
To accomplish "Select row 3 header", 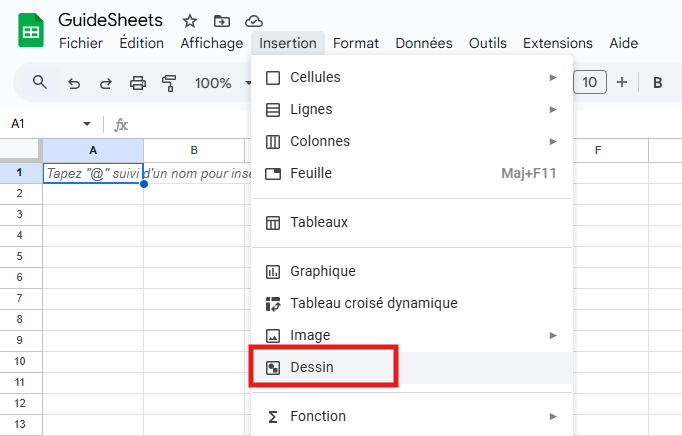I will pos(20,214).
